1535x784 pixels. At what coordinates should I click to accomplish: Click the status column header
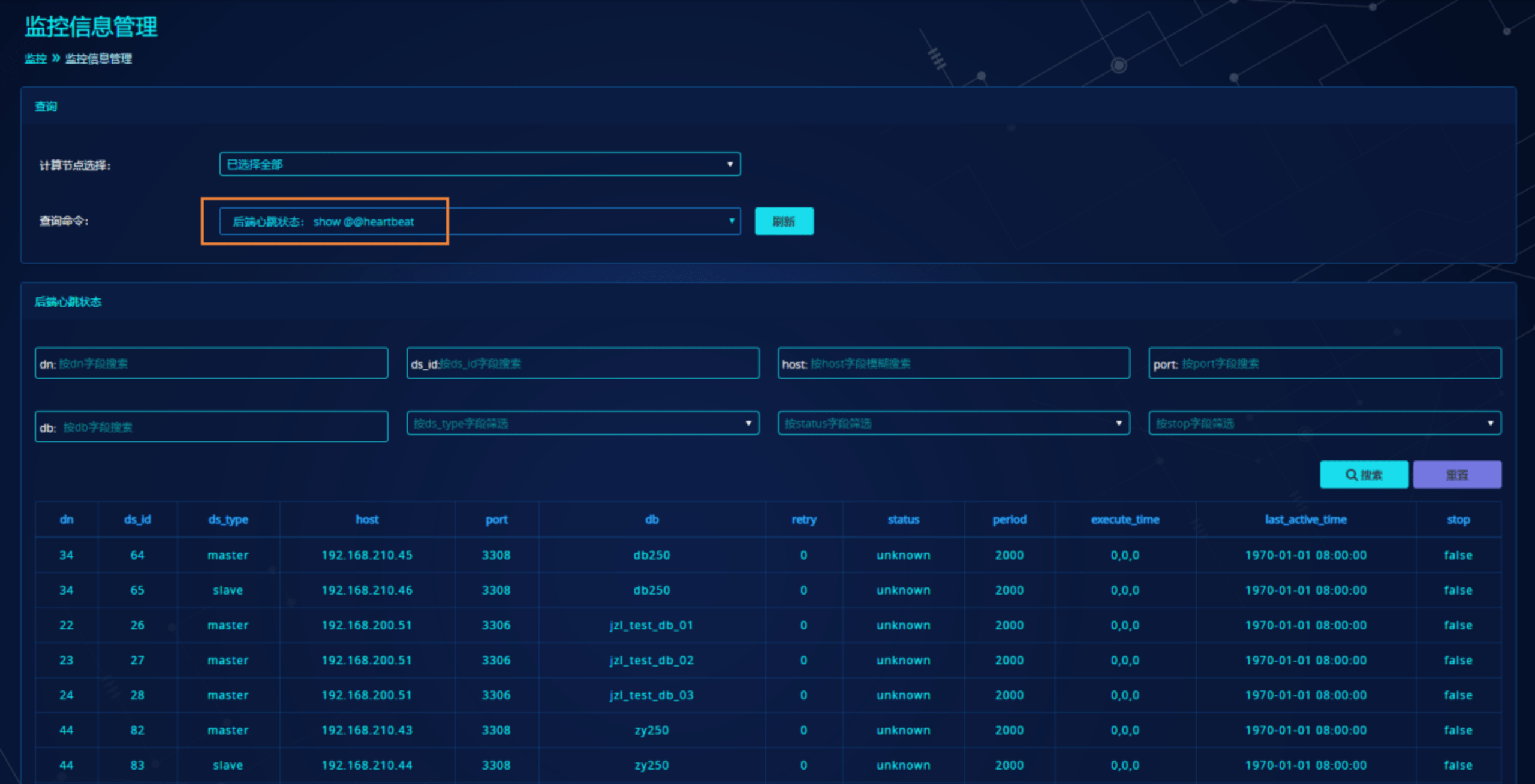coord(903,520)
